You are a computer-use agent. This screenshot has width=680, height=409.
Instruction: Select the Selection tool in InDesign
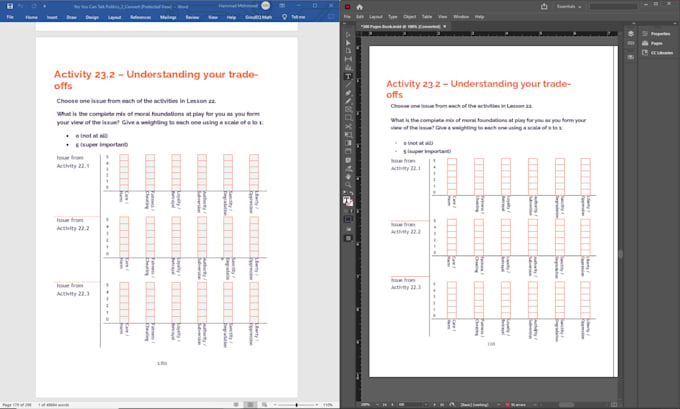coord(348,34)
